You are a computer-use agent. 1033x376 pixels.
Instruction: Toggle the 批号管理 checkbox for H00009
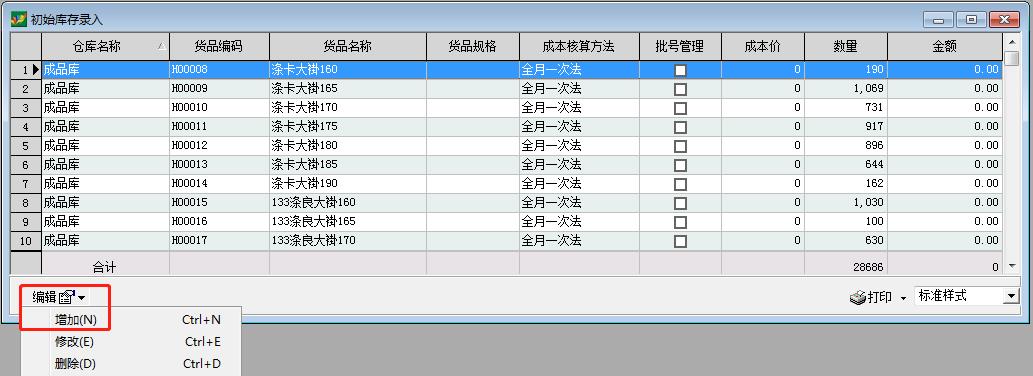tap(681, 89)
